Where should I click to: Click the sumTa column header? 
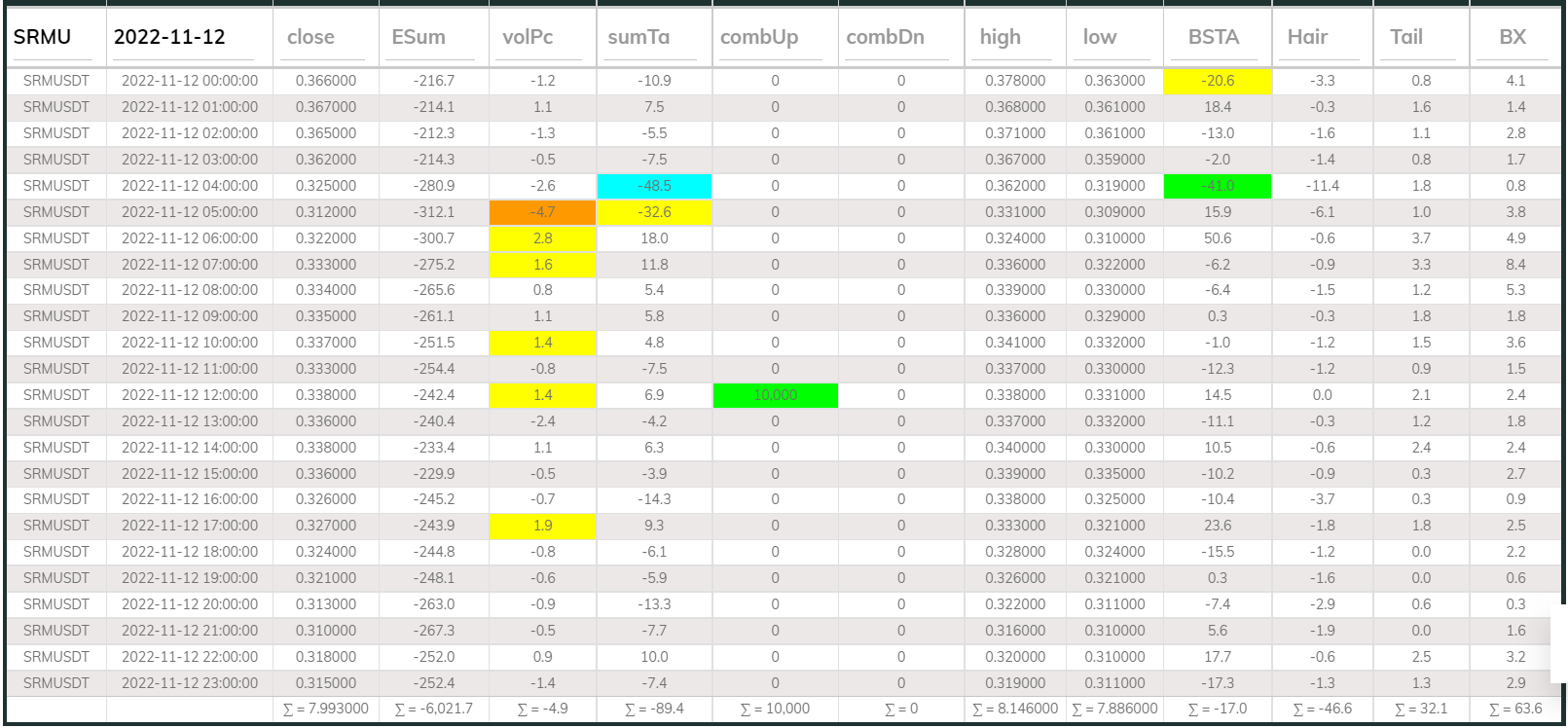pyautogui.click(x=638, y=37)
